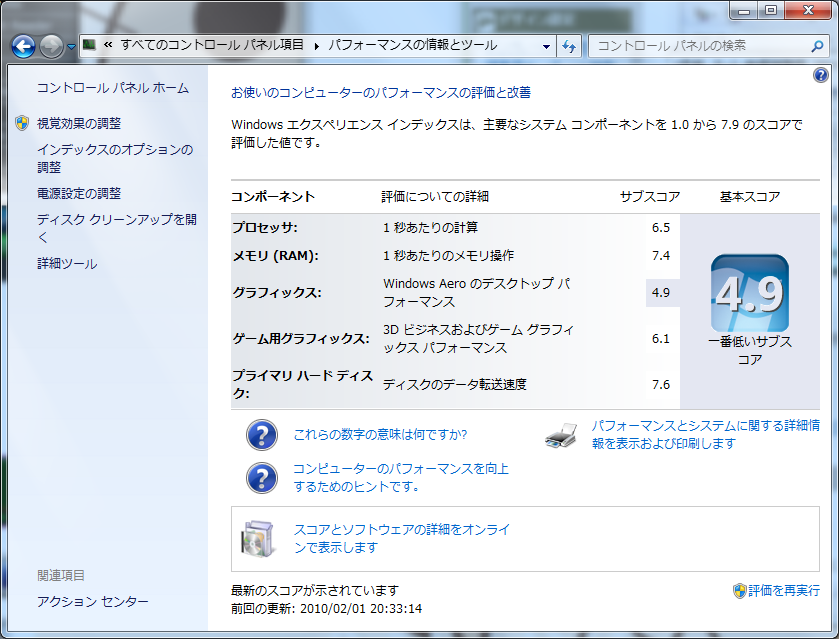Select the ゲーム用グラフィックス: row label
Screen dimensions: 839x639
[x=301, y=339]
